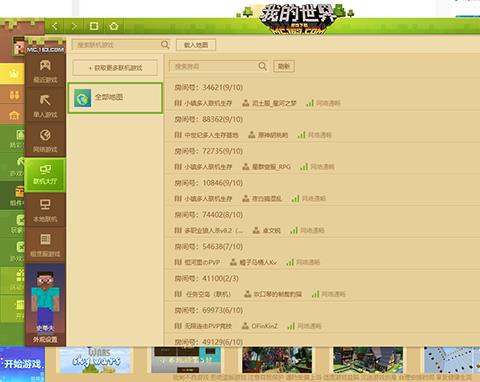This screenshot has height=382, width=480.
Task: Click the host person icon in room 54638 row
Action: (x=233, y=262)
